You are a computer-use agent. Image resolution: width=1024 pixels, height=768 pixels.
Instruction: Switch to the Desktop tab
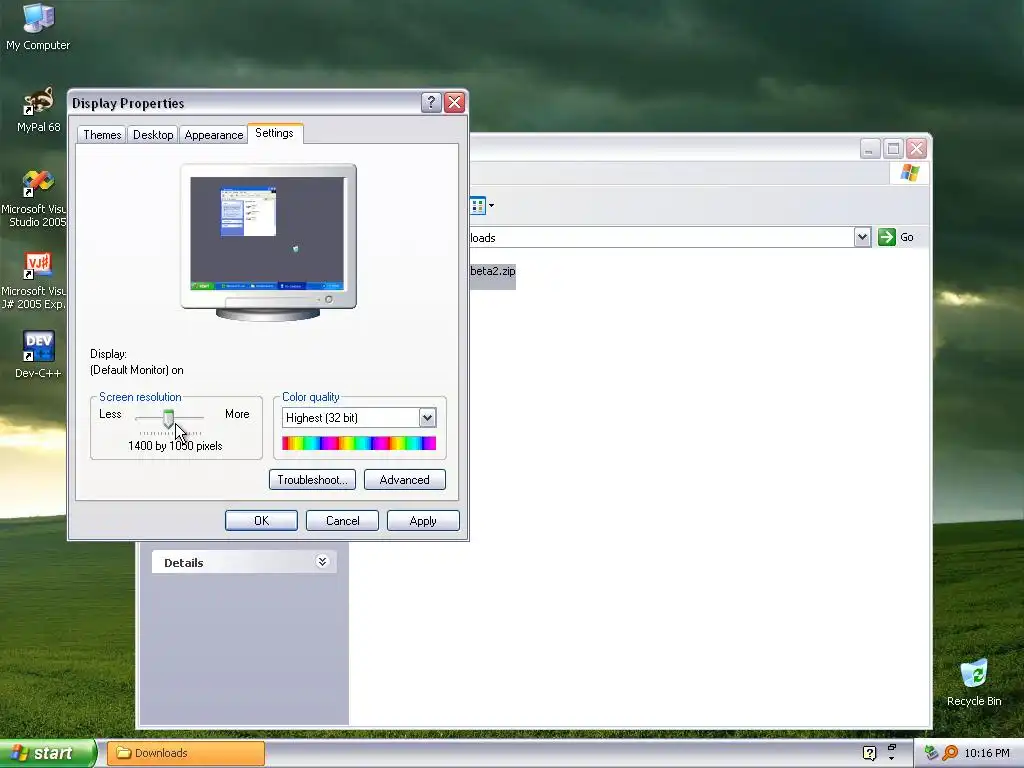pos(153,135)
